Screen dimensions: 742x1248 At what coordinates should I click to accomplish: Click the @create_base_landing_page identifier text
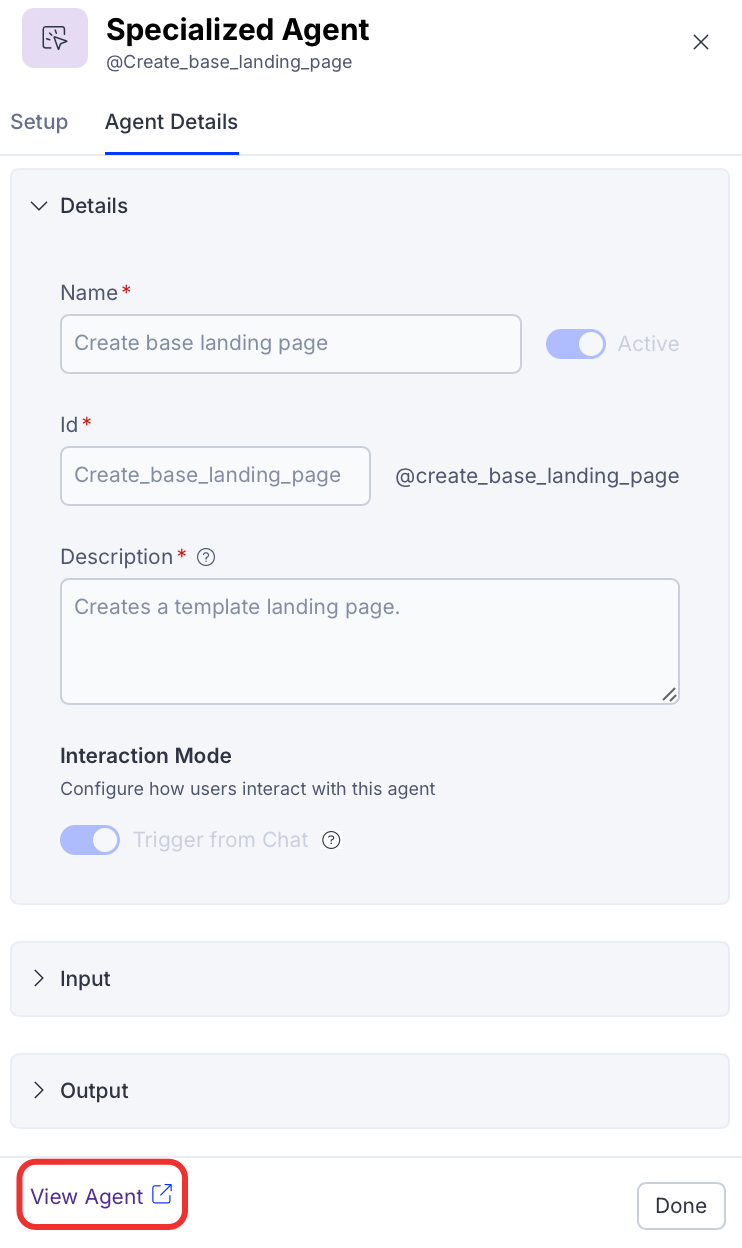[537, 476]
